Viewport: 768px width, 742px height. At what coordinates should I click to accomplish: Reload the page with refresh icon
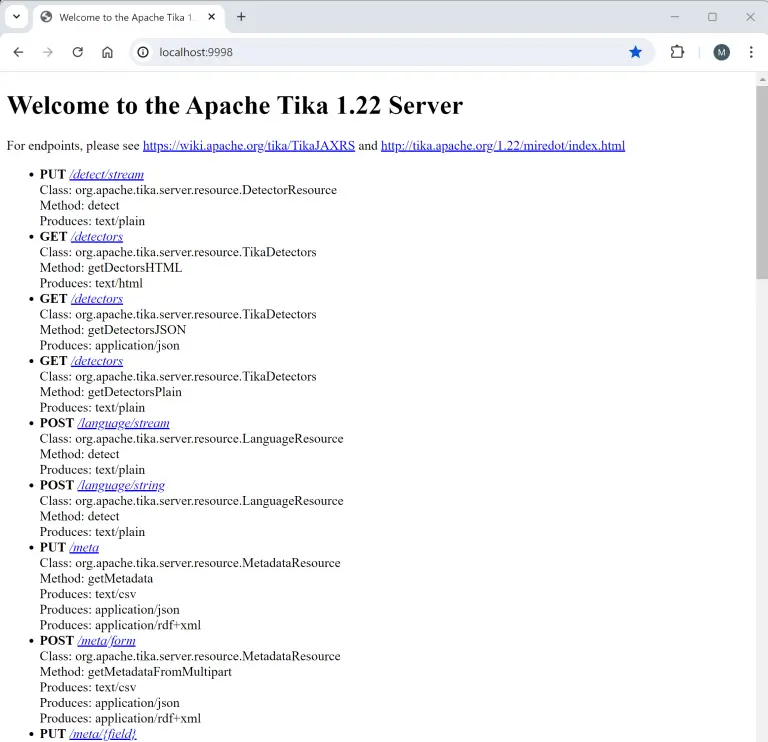point(77,52)
